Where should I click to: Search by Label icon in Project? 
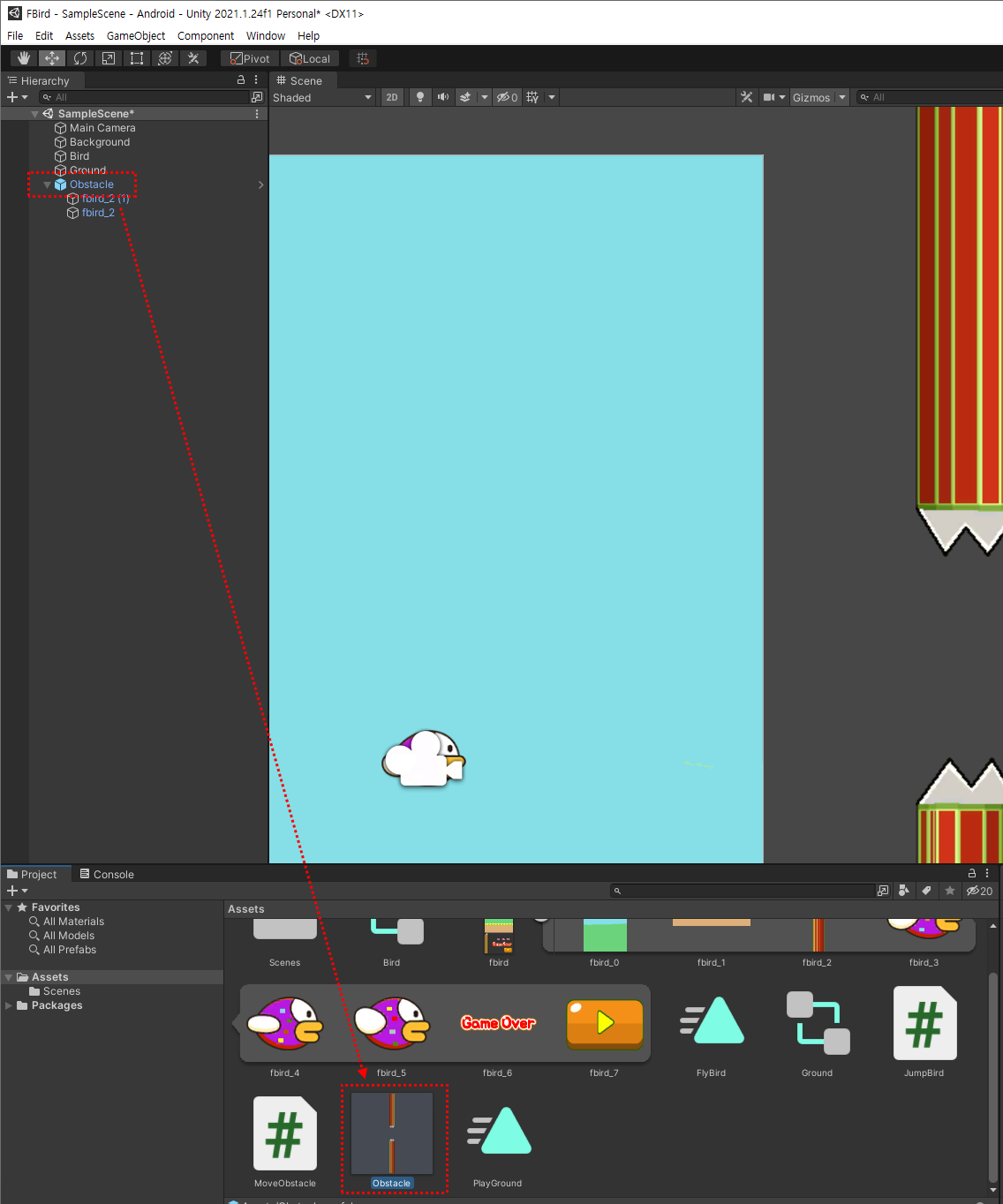coord(926,891)
